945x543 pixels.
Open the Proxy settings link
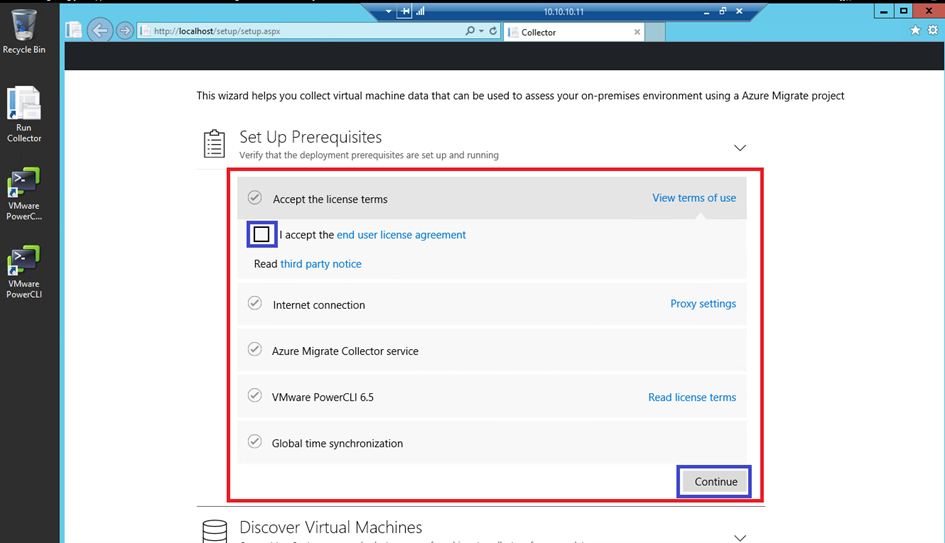coord(703,304)
